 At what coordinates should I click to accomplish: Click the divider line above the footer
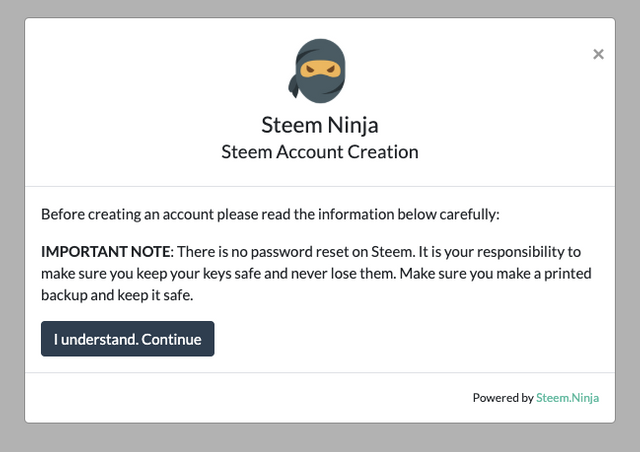[320, 372]
